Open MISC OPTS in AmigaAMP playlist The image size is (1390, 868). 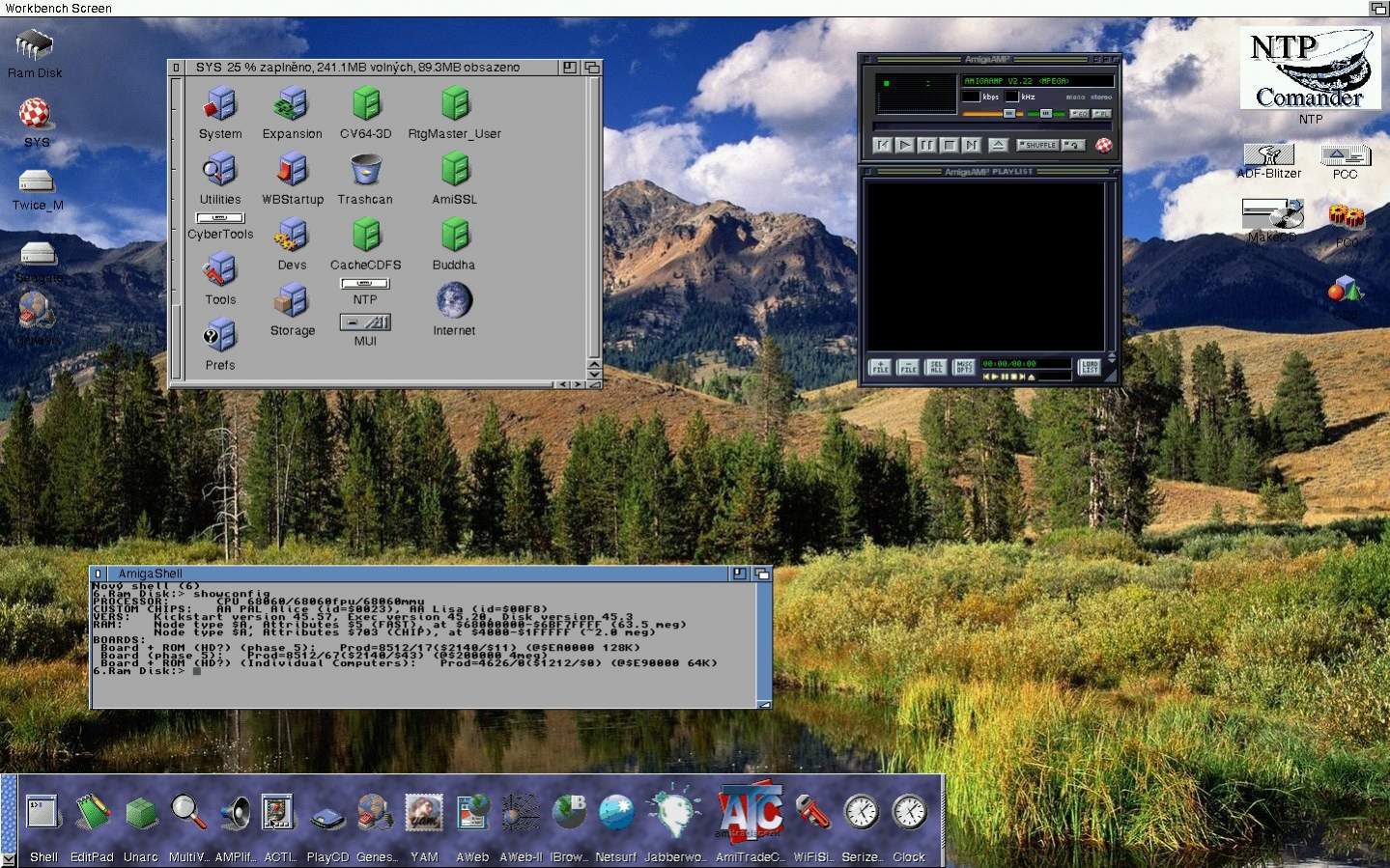pyautogui.click(x=963, y=367)
